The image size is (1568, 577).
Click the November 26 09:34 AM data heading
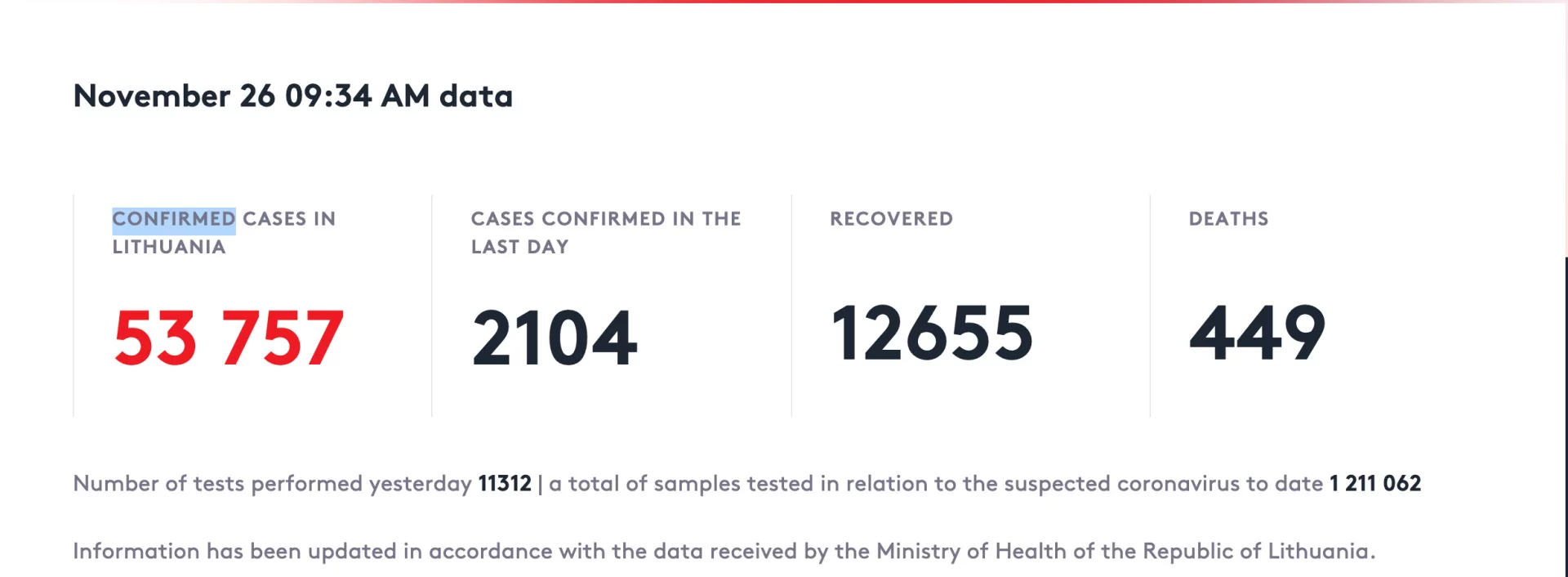coord(293,96)
